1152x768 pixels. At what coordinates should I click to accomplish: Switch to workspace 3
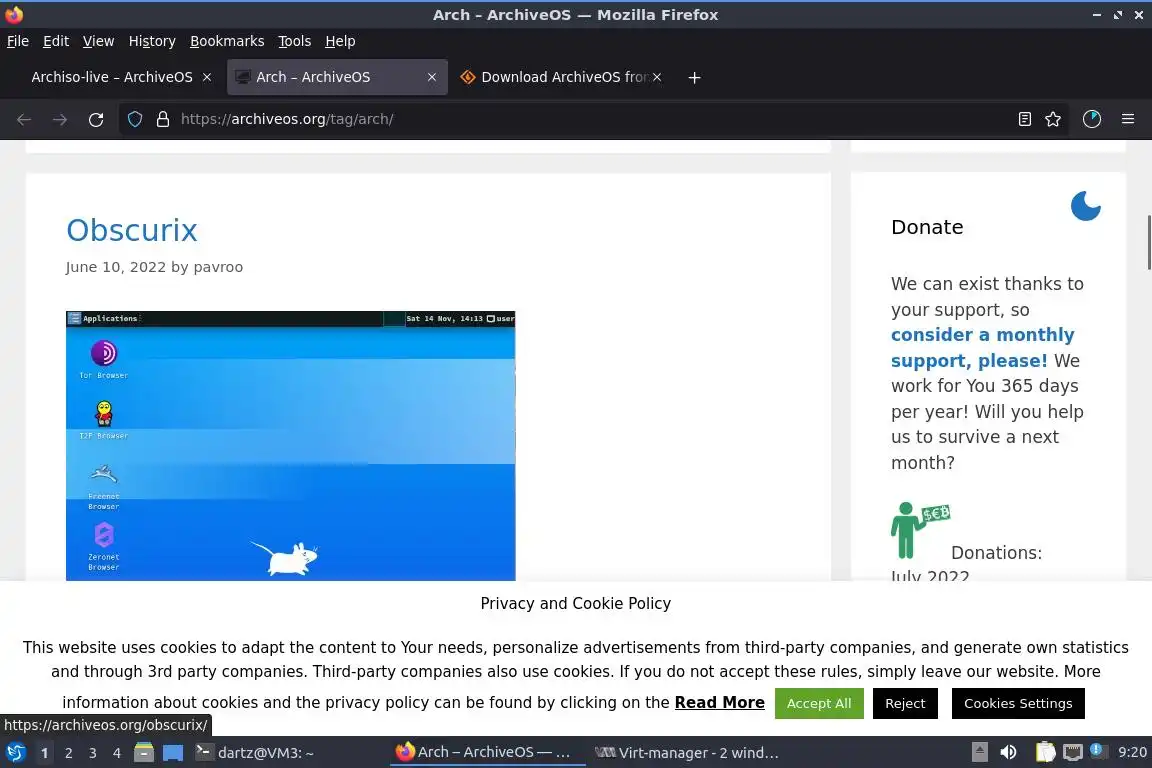[x=93, y=753]
